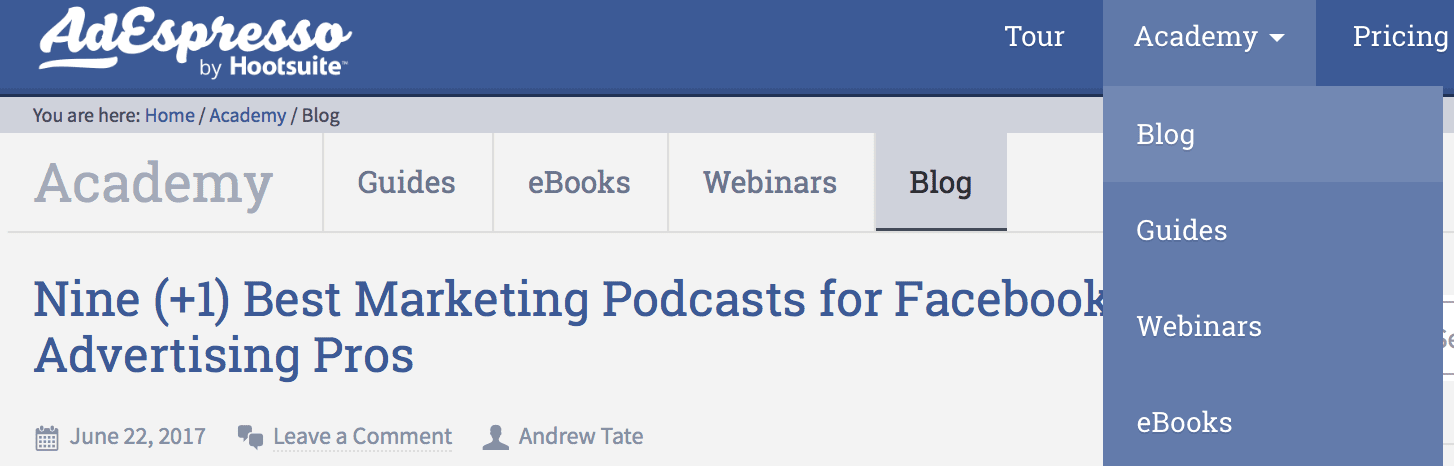Open Academy breadcrumb link
Image resolution: width=1454 pixels, height=466 pixels.
click(247, 115)
